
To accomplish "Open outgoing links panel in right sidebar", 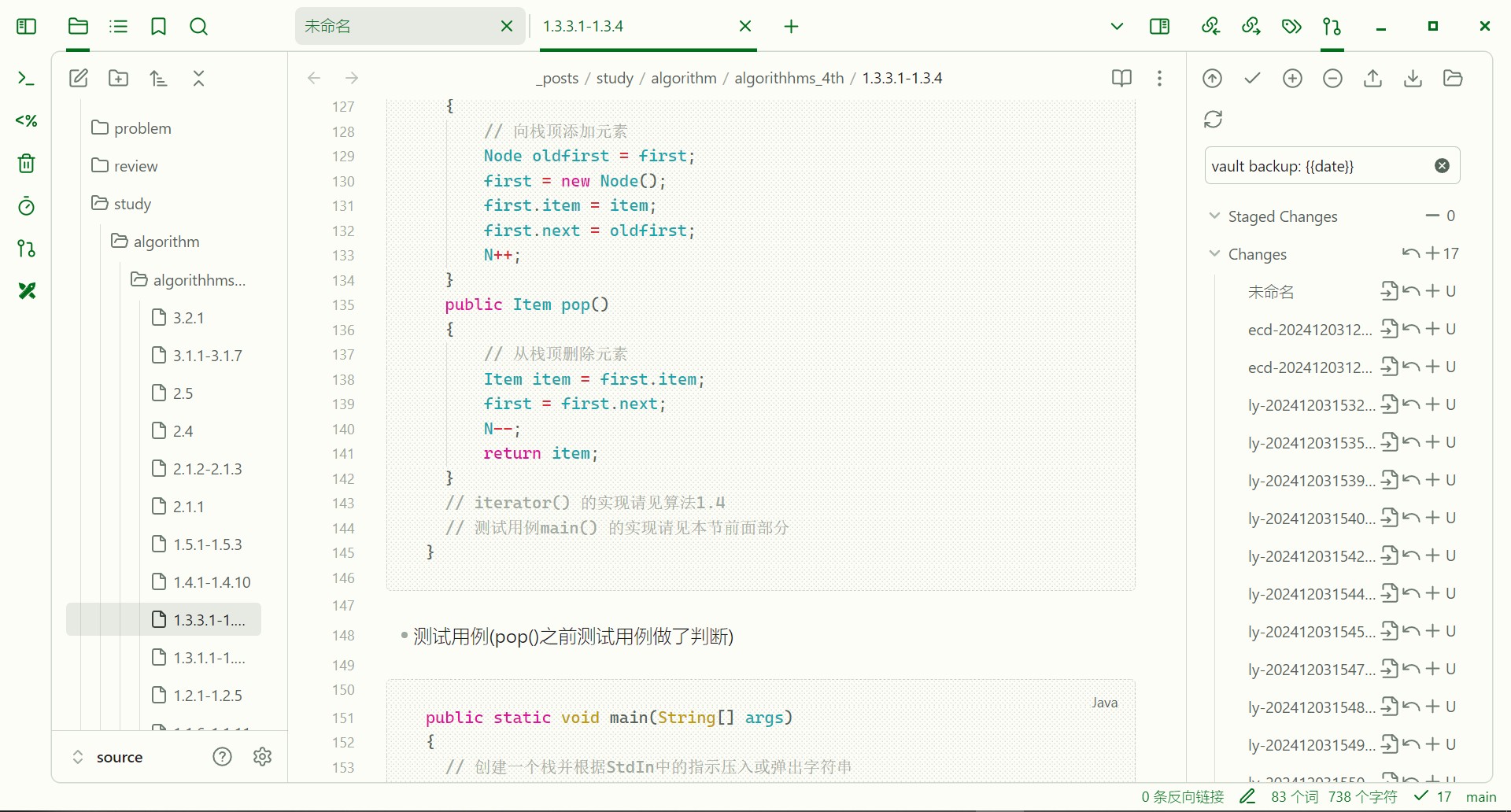I will [x=1251, y=27].
